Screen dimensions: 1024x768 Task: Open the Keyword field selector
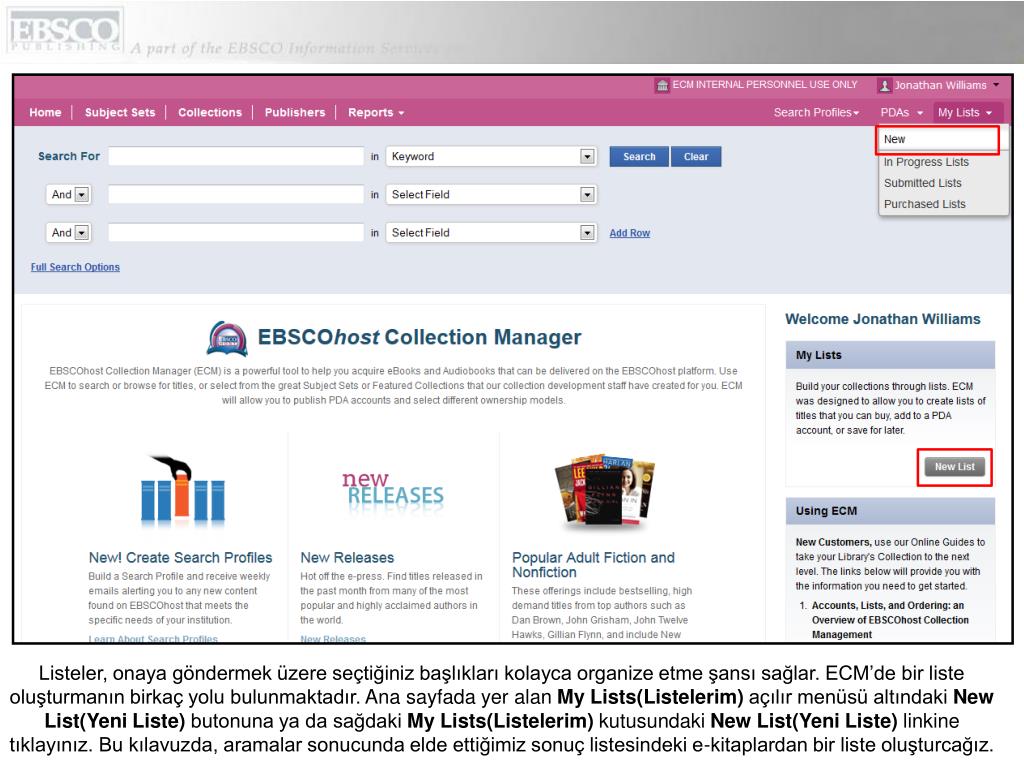pyautogui.click(x=490, y=157)
